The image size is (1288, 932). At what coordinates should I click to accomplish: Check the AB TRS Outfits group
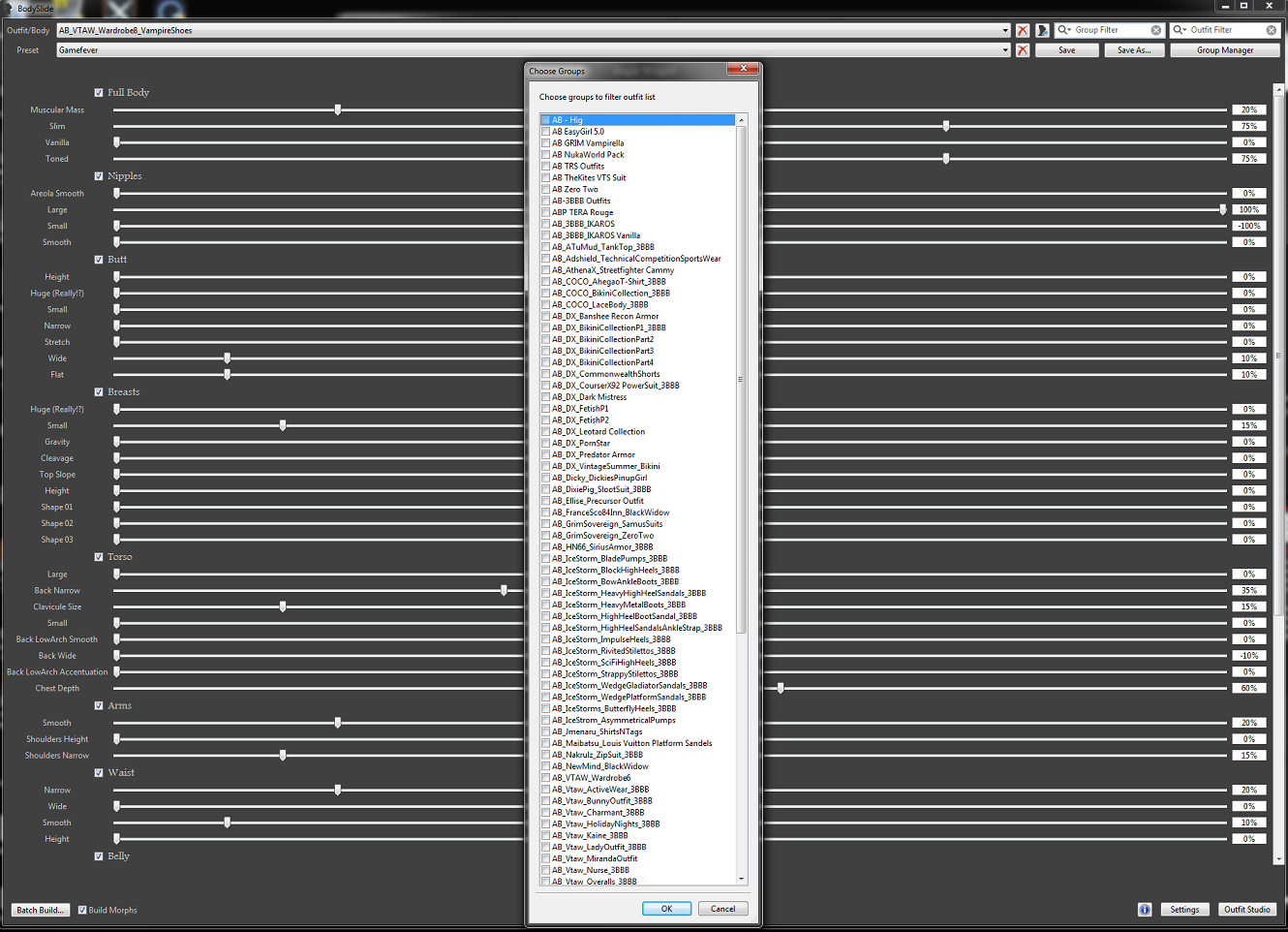point(545,167)
